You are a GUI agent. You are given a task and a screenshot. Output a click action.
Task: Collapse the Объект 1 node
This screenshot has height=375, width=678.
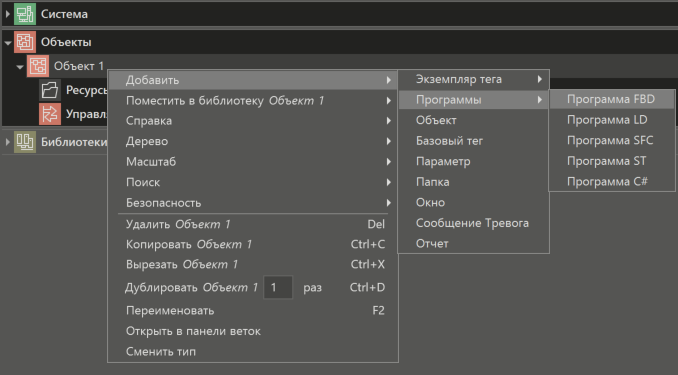[x=20, y=67]
